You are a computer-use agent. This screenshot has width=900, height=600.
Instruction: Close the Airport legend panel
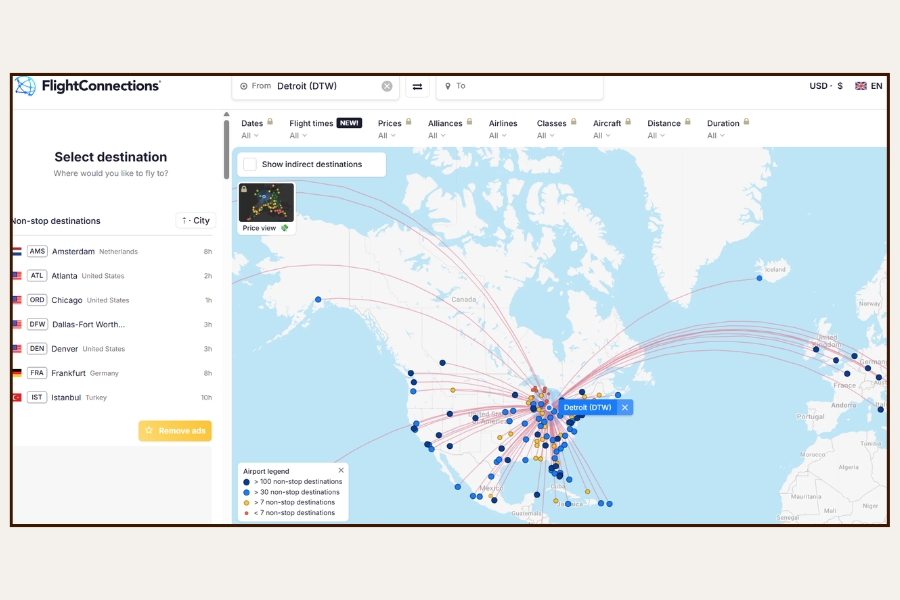click(x=341, y=470)
